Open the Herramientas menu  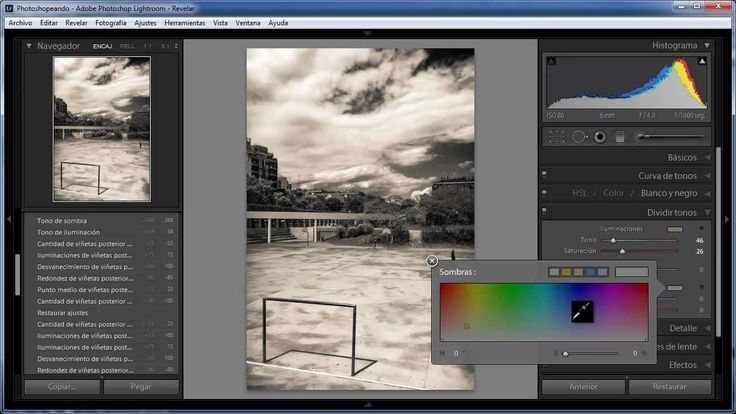(x=184, y=23)
